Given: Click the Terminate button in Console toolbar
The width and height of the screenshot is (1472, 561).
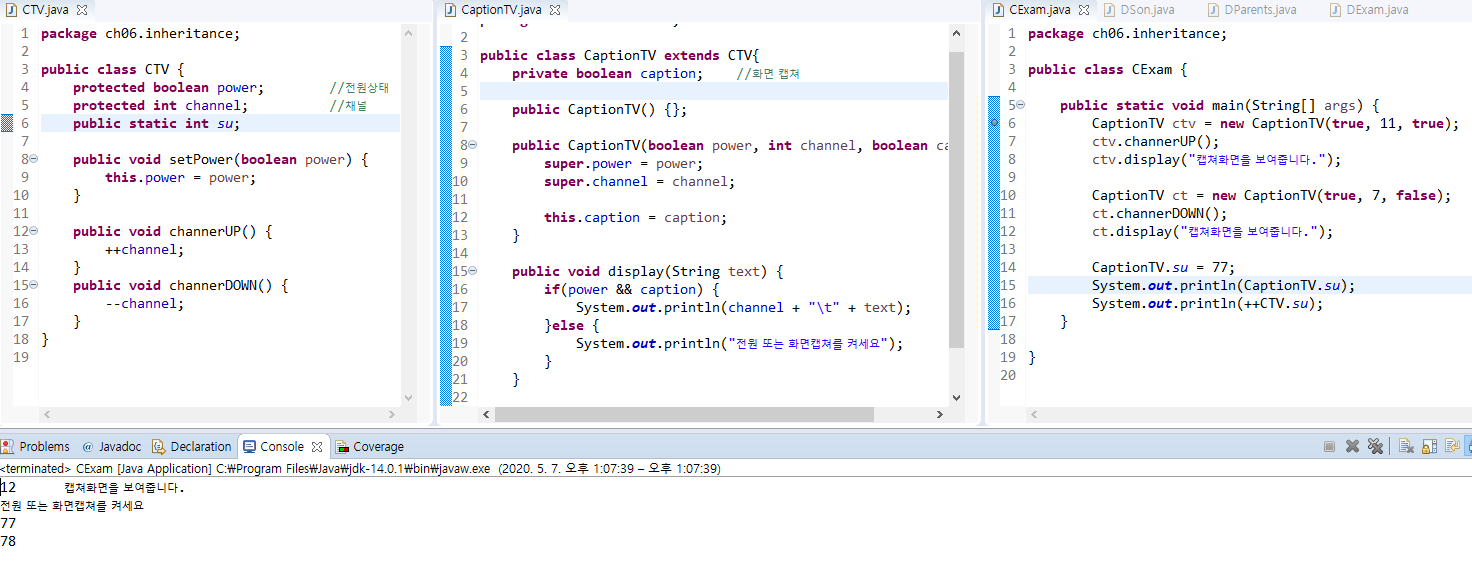Looking at the screenshot, I should click(x=1329, y=446).
